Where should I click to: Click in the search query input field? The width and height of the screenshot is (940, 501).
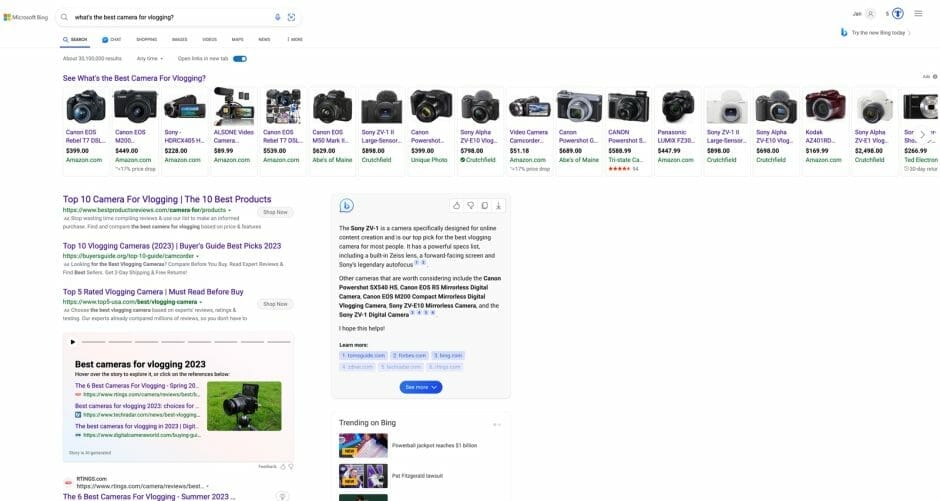[x=170, y=17]
